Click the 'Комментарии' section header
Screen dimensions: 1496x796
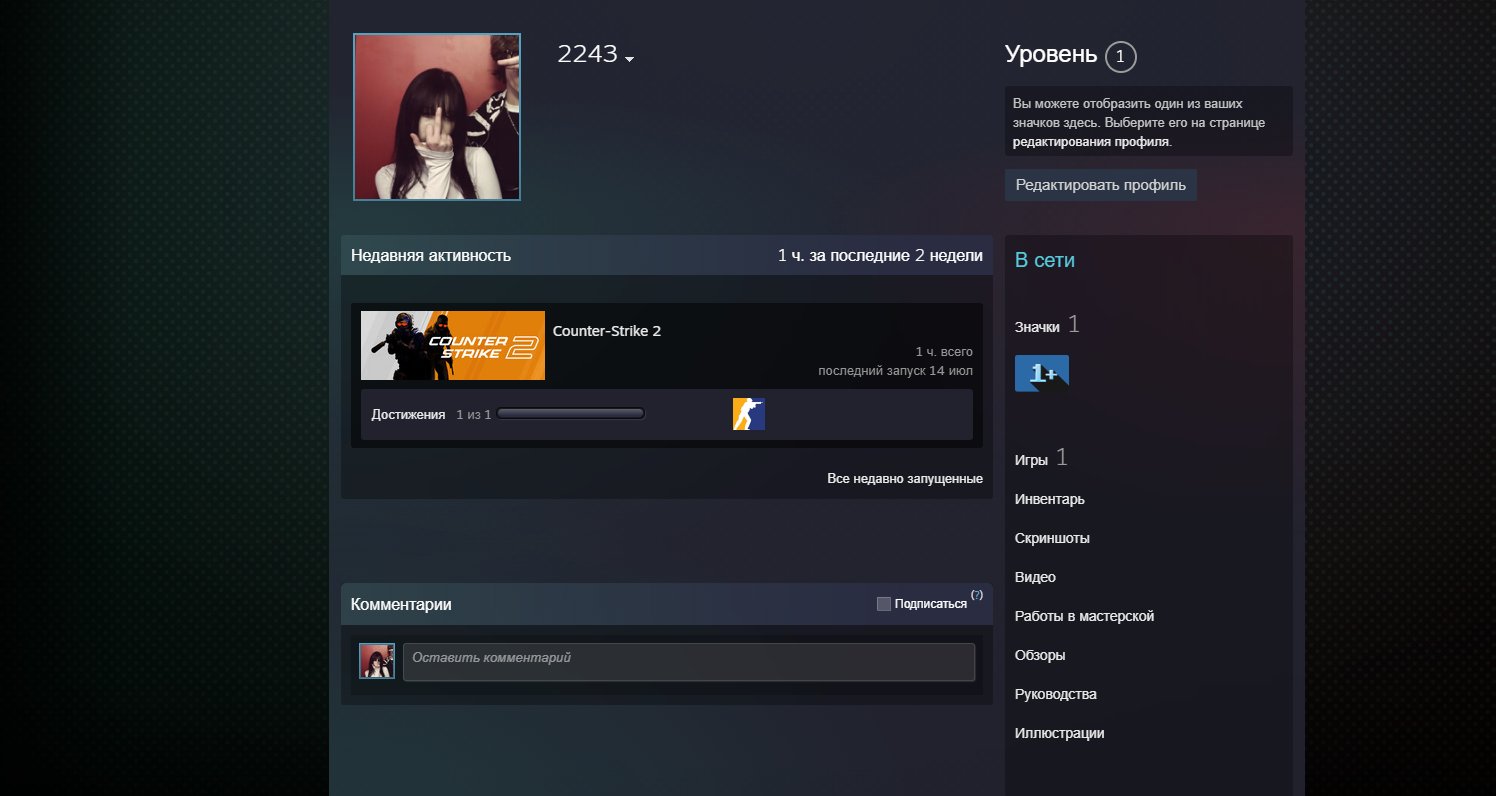[401, 604]
